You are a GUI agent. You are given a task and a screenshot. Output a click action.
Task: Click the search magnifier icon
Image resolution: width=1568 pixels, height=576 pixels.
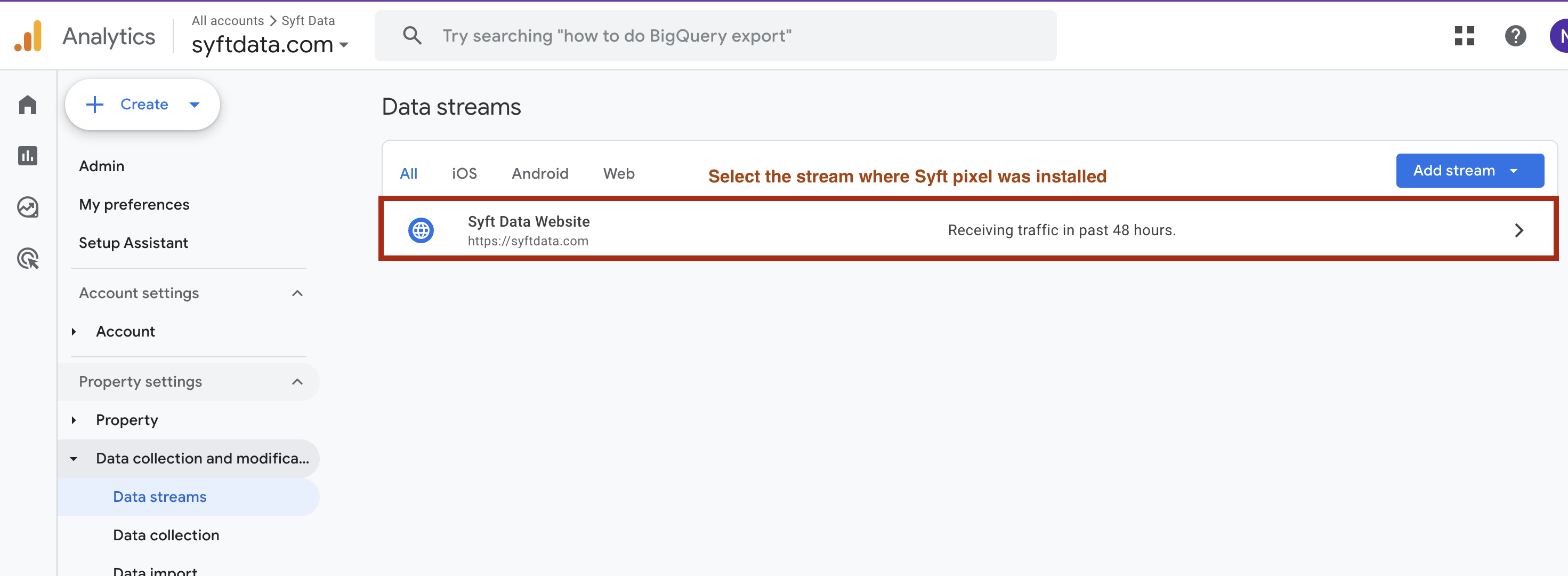point(412,36)
